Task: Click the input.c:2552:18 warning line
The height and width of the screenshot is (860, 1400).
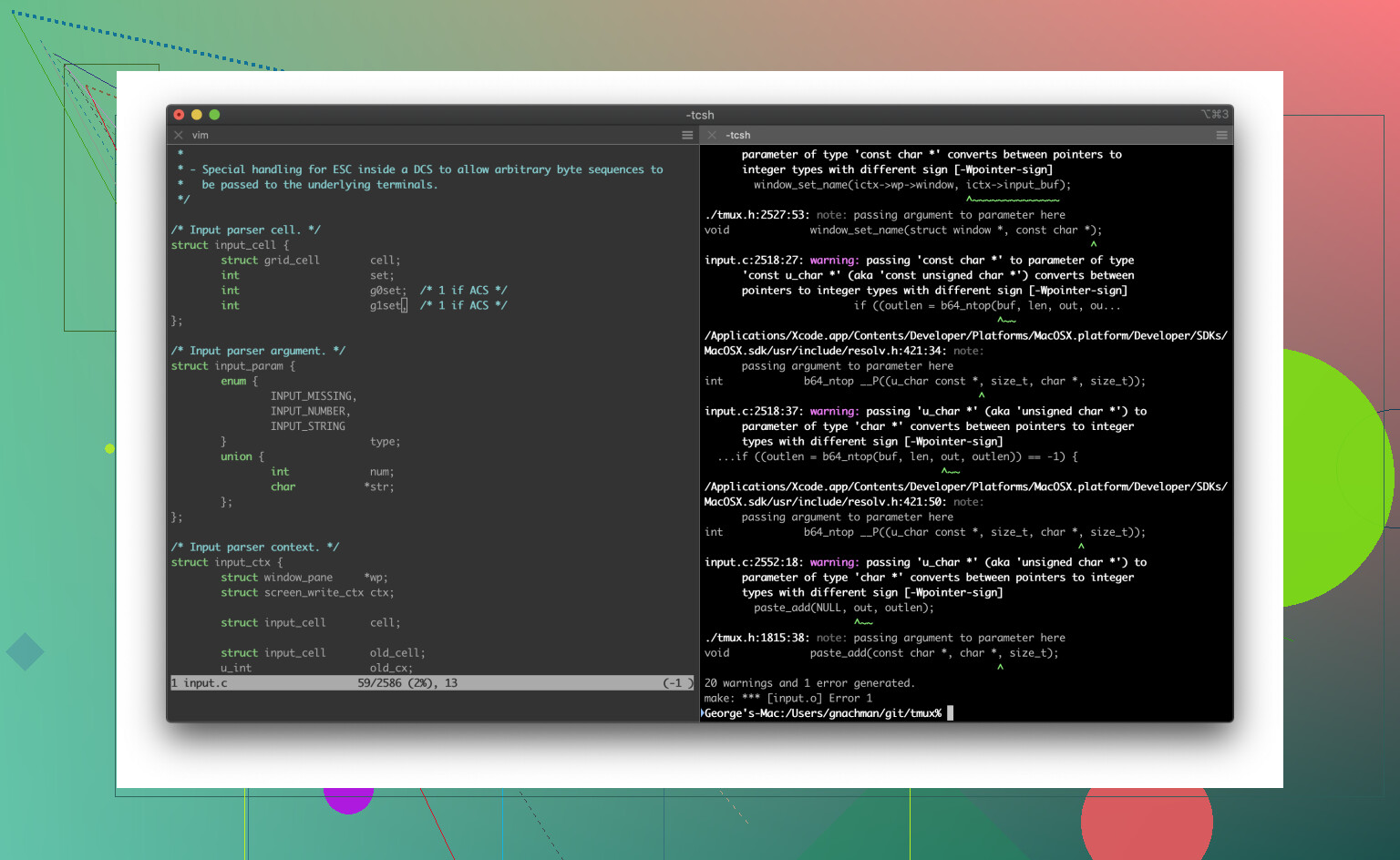Action: tap(925, 562)
